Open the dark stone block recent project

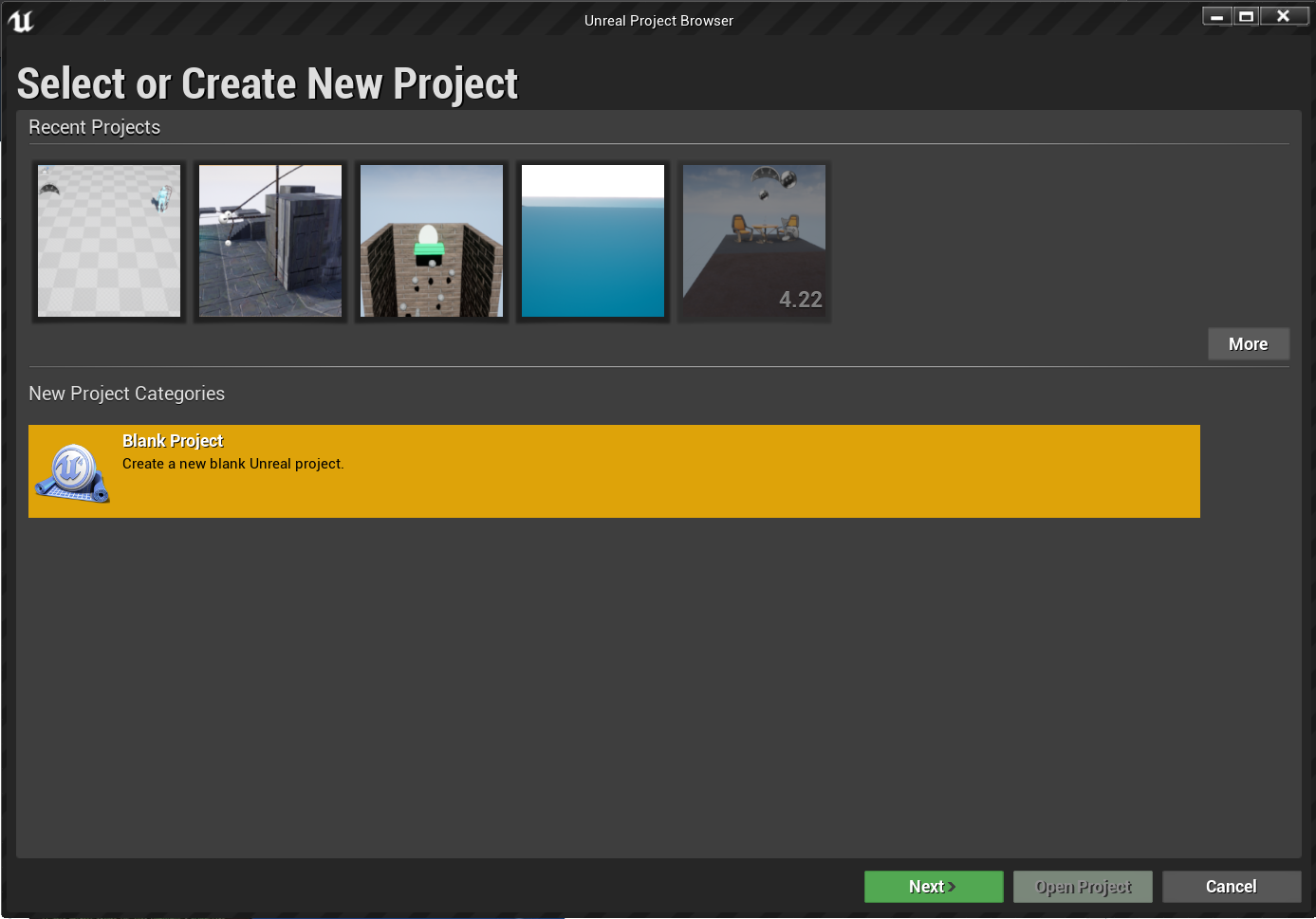(270, 241)
